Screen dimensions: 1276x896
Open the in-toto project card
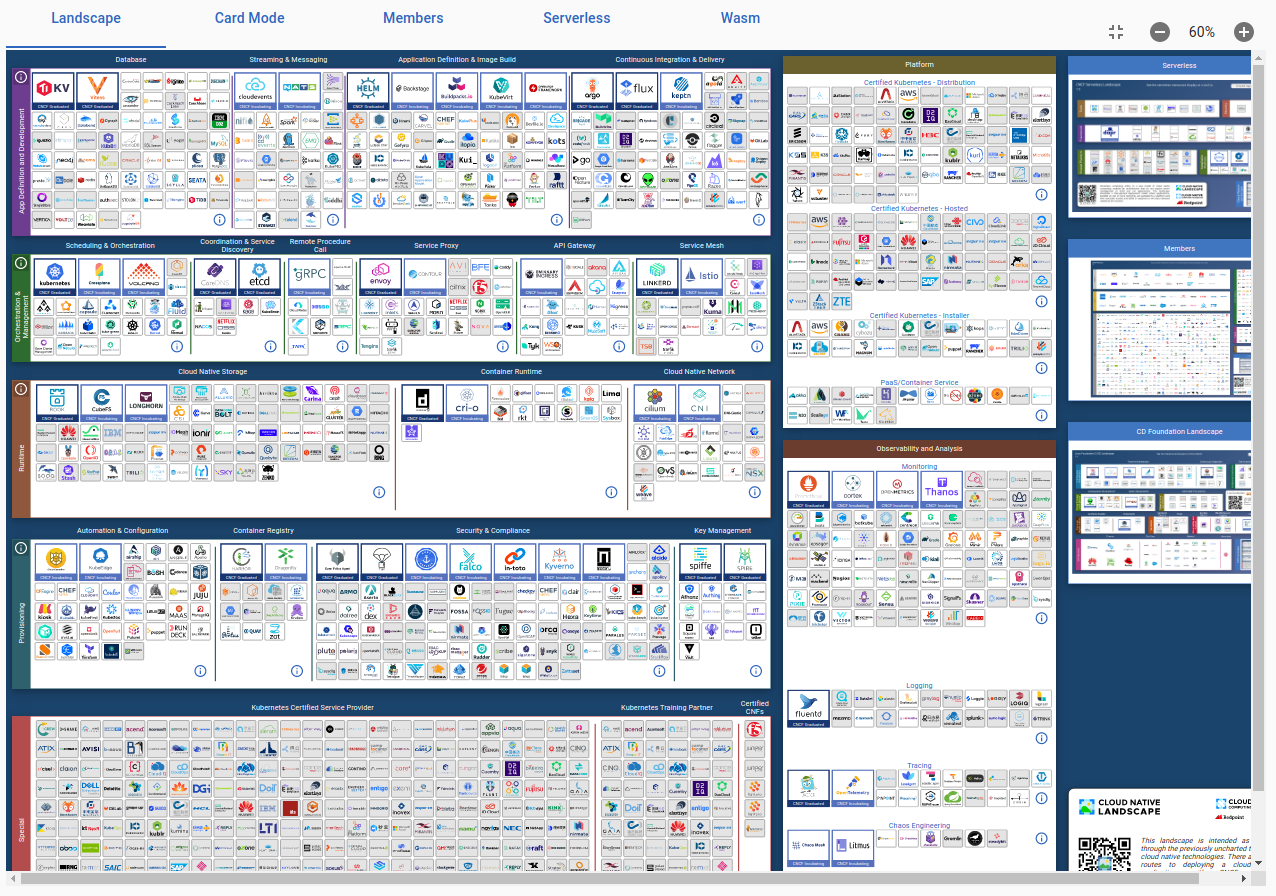pyautogui.click(x=514, y=562)
